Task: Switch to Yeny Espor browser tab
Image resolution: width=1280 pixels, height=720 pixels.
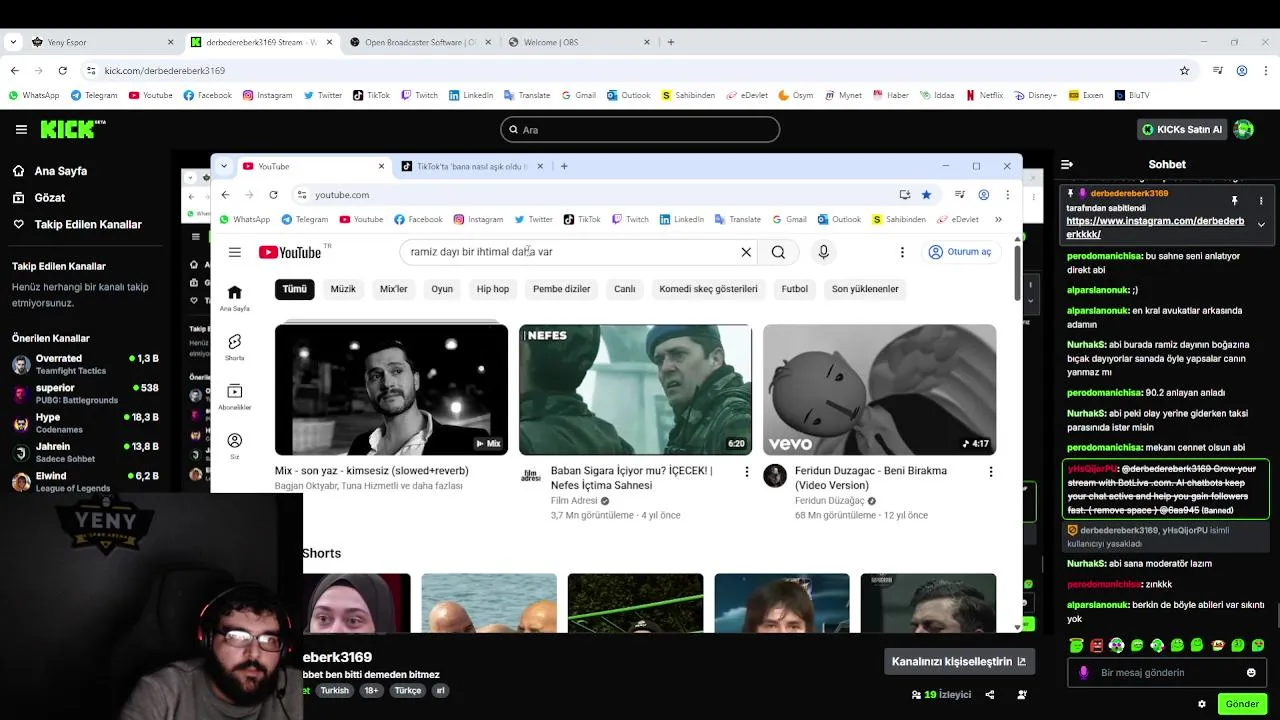Action: tap(100, 42)
